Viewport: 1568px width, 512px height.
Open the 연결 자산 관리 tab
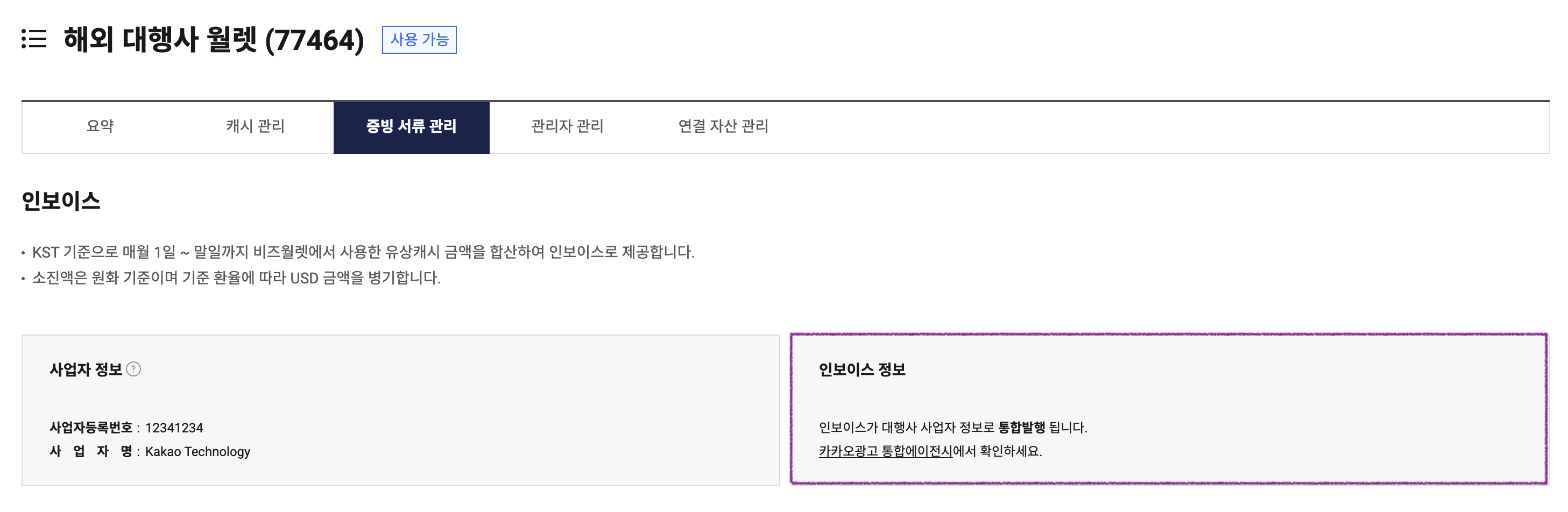click(723, 126)
